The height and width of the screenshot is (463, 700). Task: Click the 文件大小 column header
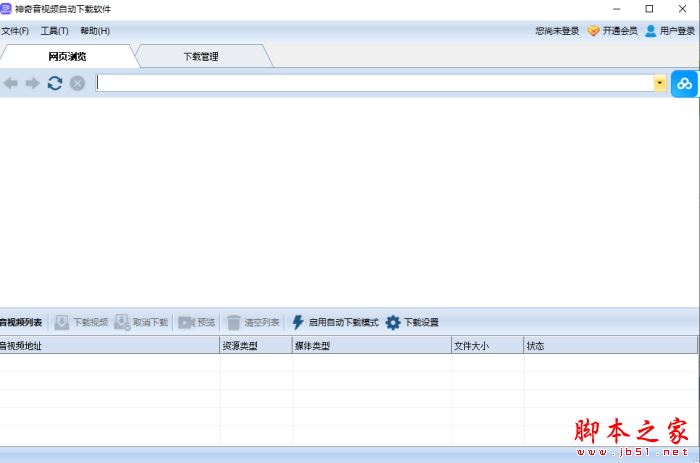(488, 346)
